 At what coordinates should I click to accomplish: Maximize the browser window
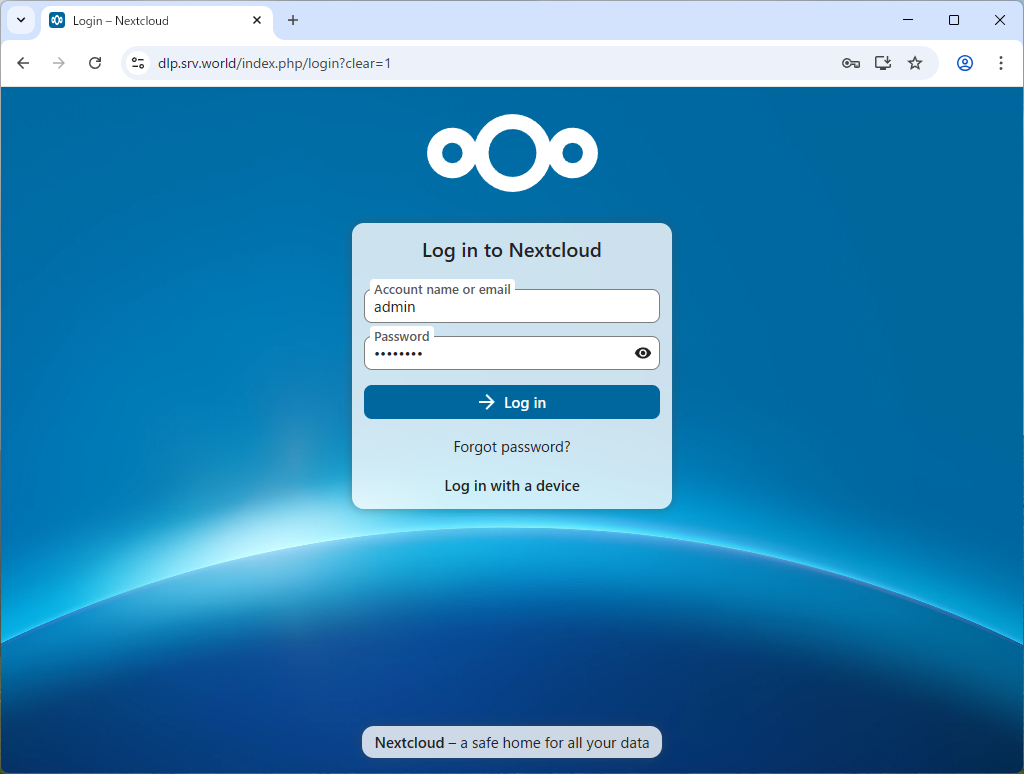click(953, 20)
